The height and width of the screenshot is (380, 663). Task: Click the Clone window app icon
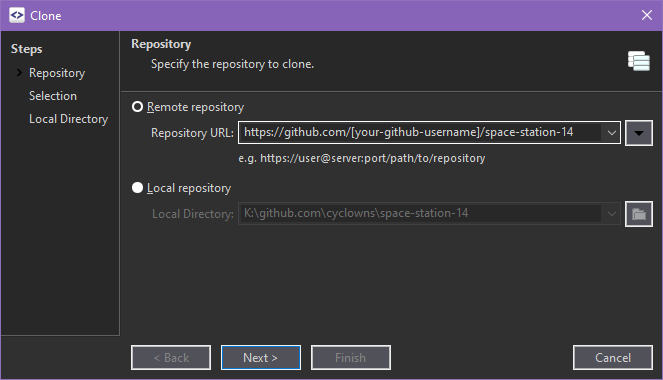point(17,15)
